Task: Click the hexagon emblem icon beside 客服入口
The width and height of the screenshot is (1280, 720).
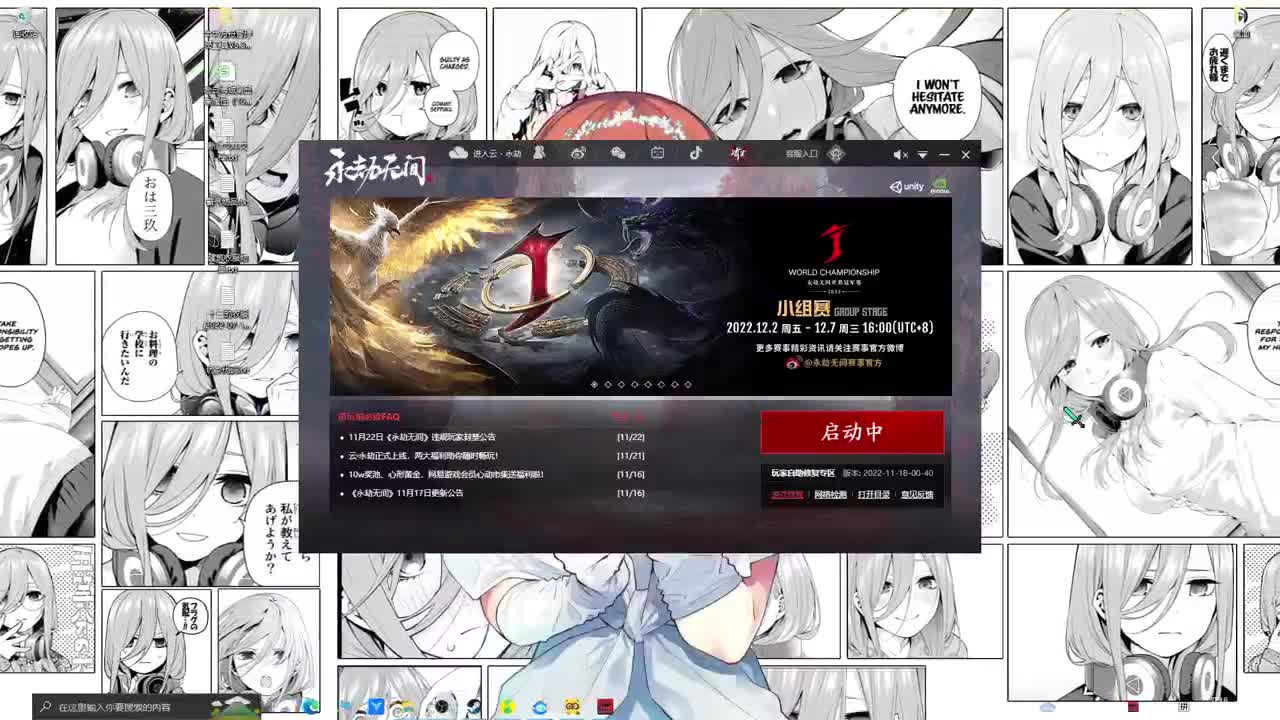Action: 837,154
